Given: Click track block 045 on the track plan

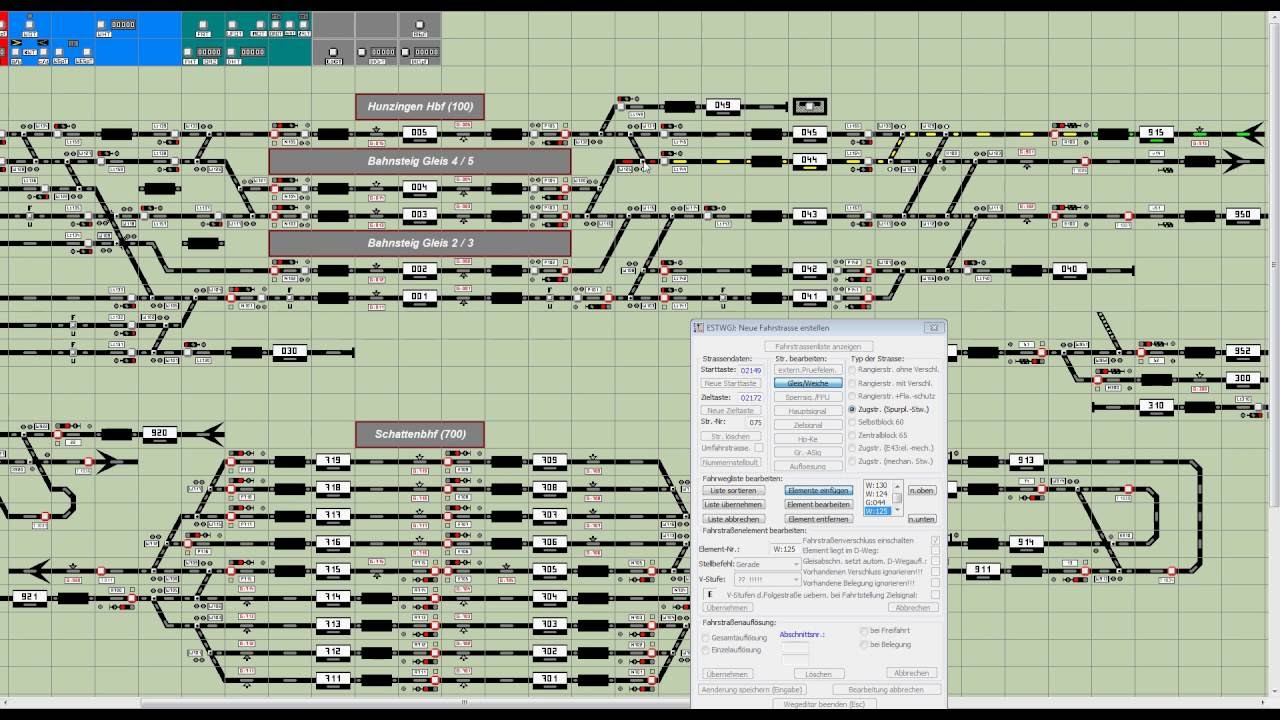Looking at the screenshot, I should [809, 133].
